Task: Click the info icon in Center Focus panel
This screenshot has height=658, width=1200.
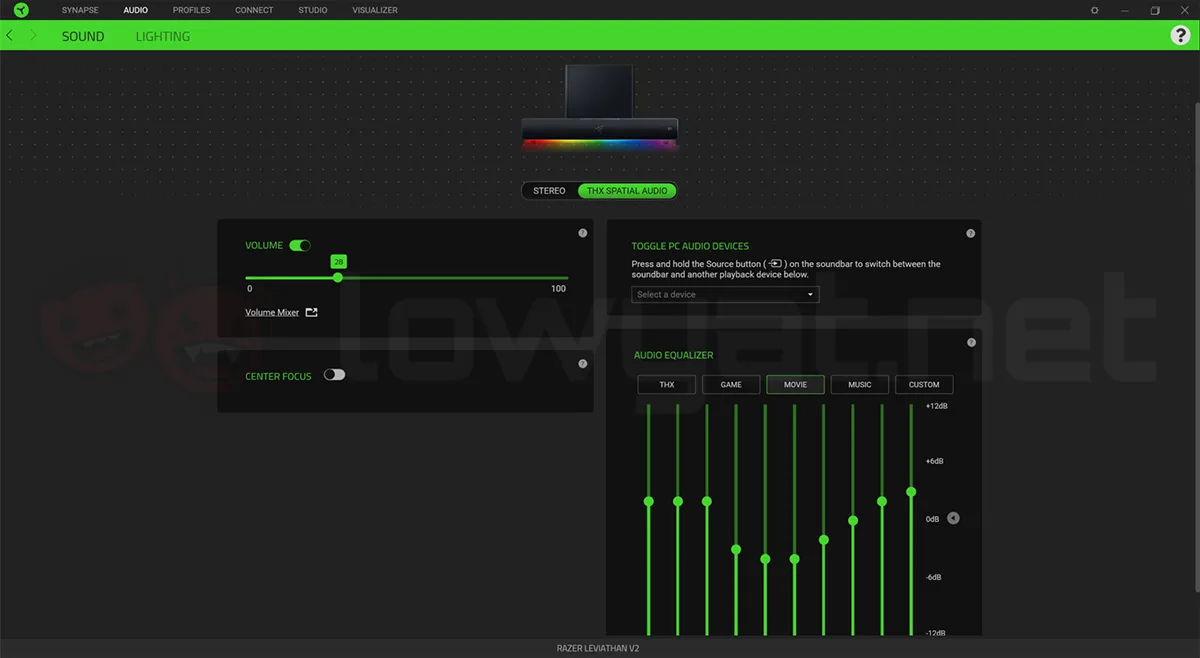Action: pyautogui.click(x=583, y=364)
